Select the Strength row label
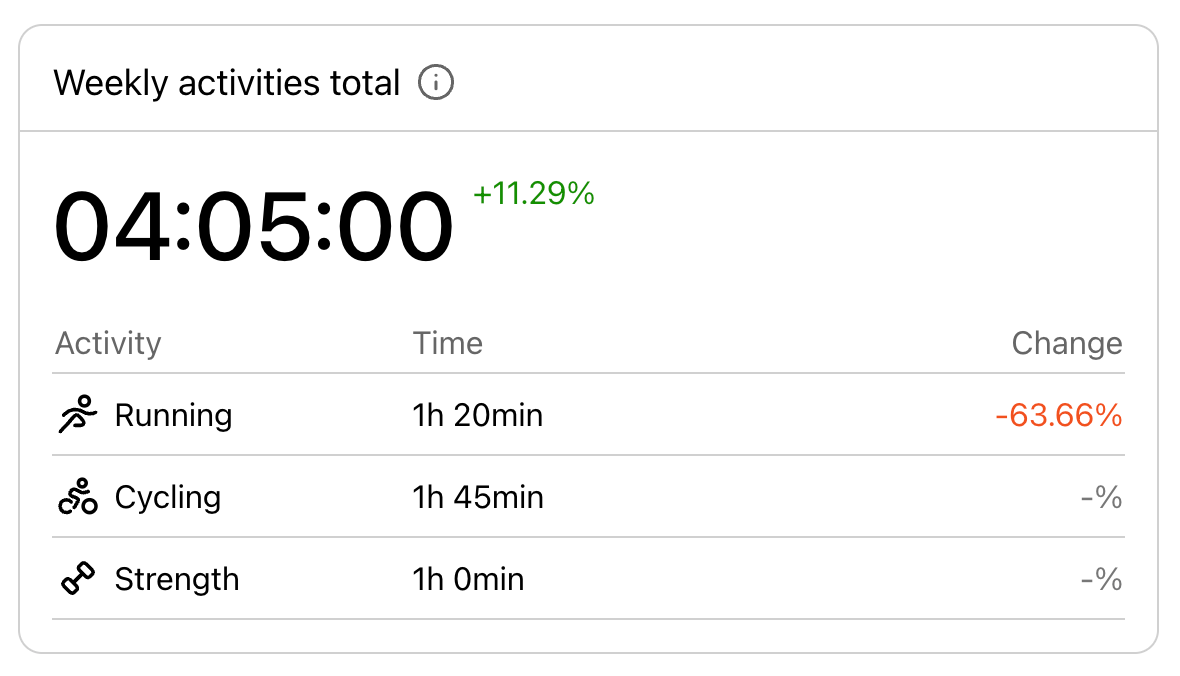The height and width of the screenshot is (676, 1180). (x=177, y=579)
